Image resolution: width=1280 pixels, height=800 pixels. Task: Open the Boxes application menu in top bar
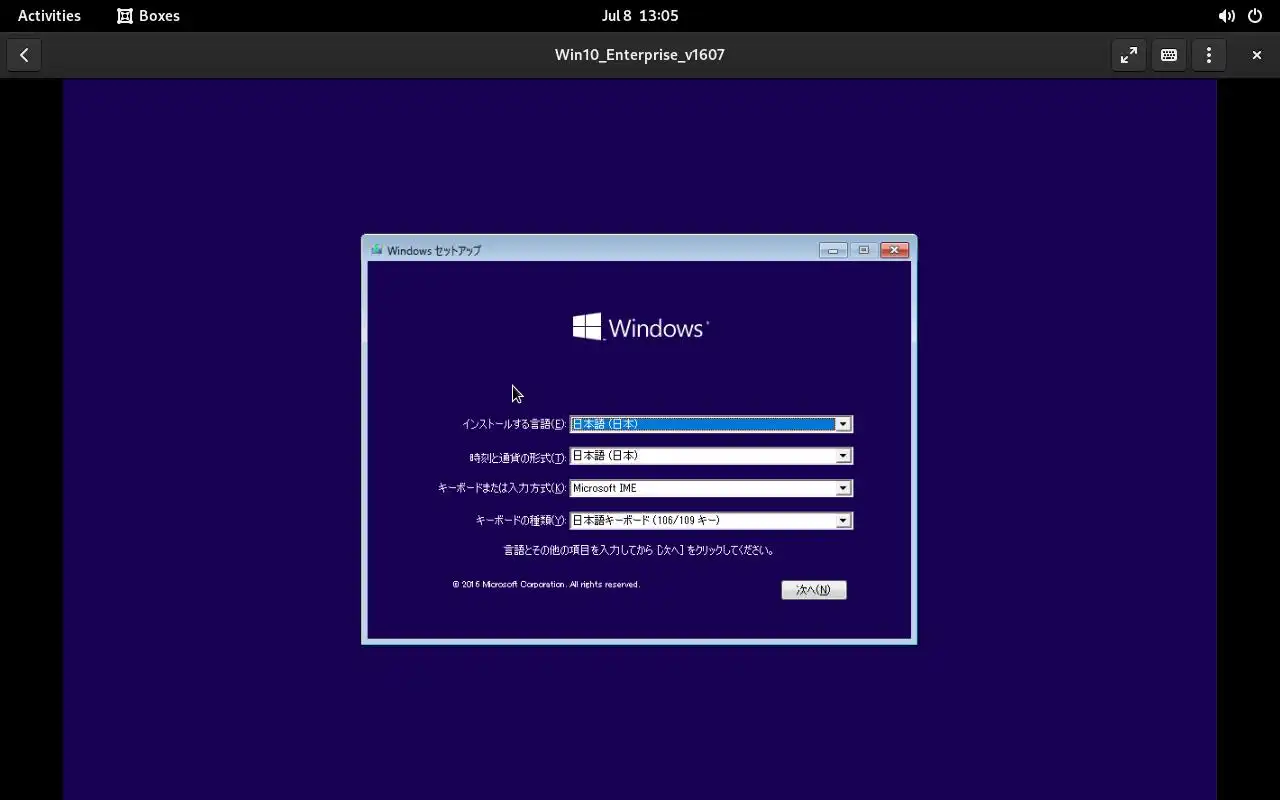148,15
